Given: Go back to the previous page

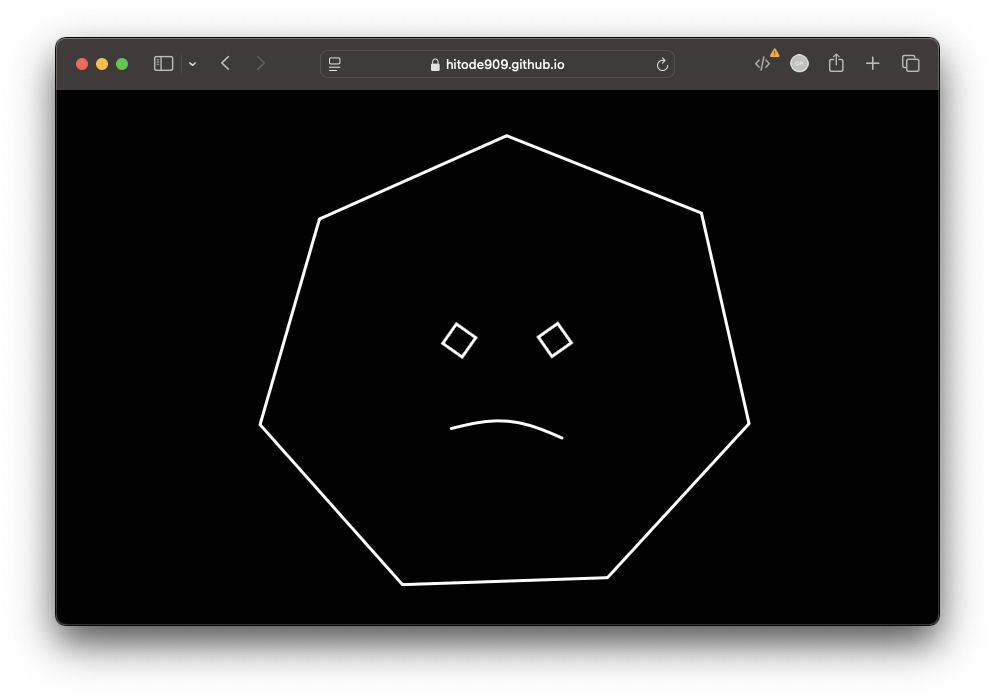Looking at the screenshot, I should click(225, 63).
